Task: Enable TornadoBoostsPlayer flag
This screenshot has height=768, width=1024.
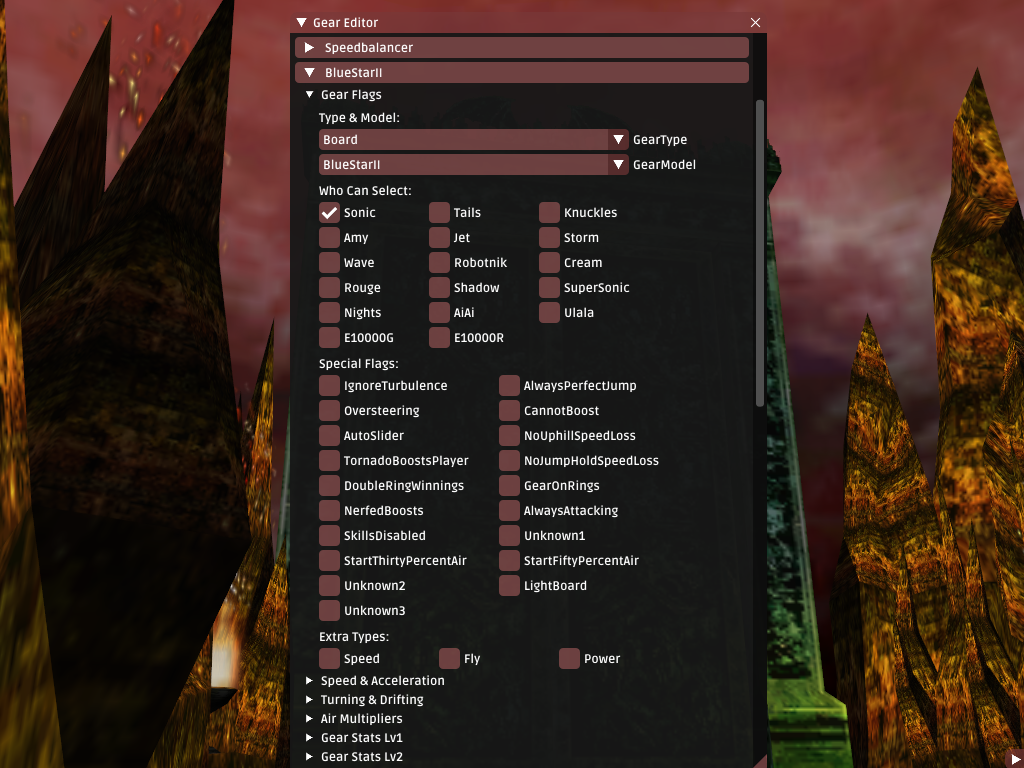Action: pyautogui.click(x=329, y=460)
